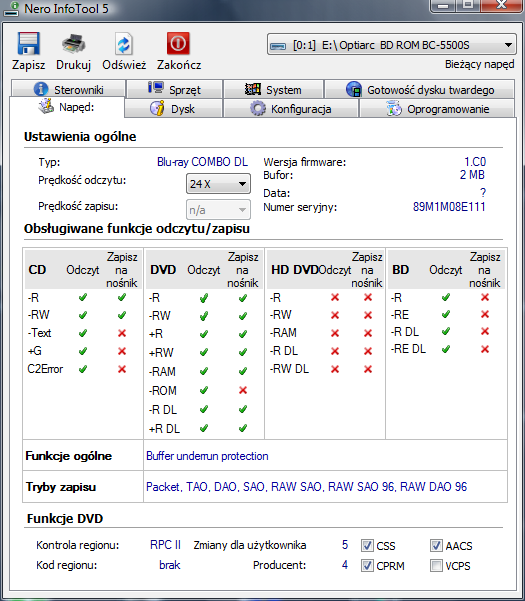This screenshot has height=601, width=525.
Task: Click green check for DVD +R DL write
Action: 243,428
